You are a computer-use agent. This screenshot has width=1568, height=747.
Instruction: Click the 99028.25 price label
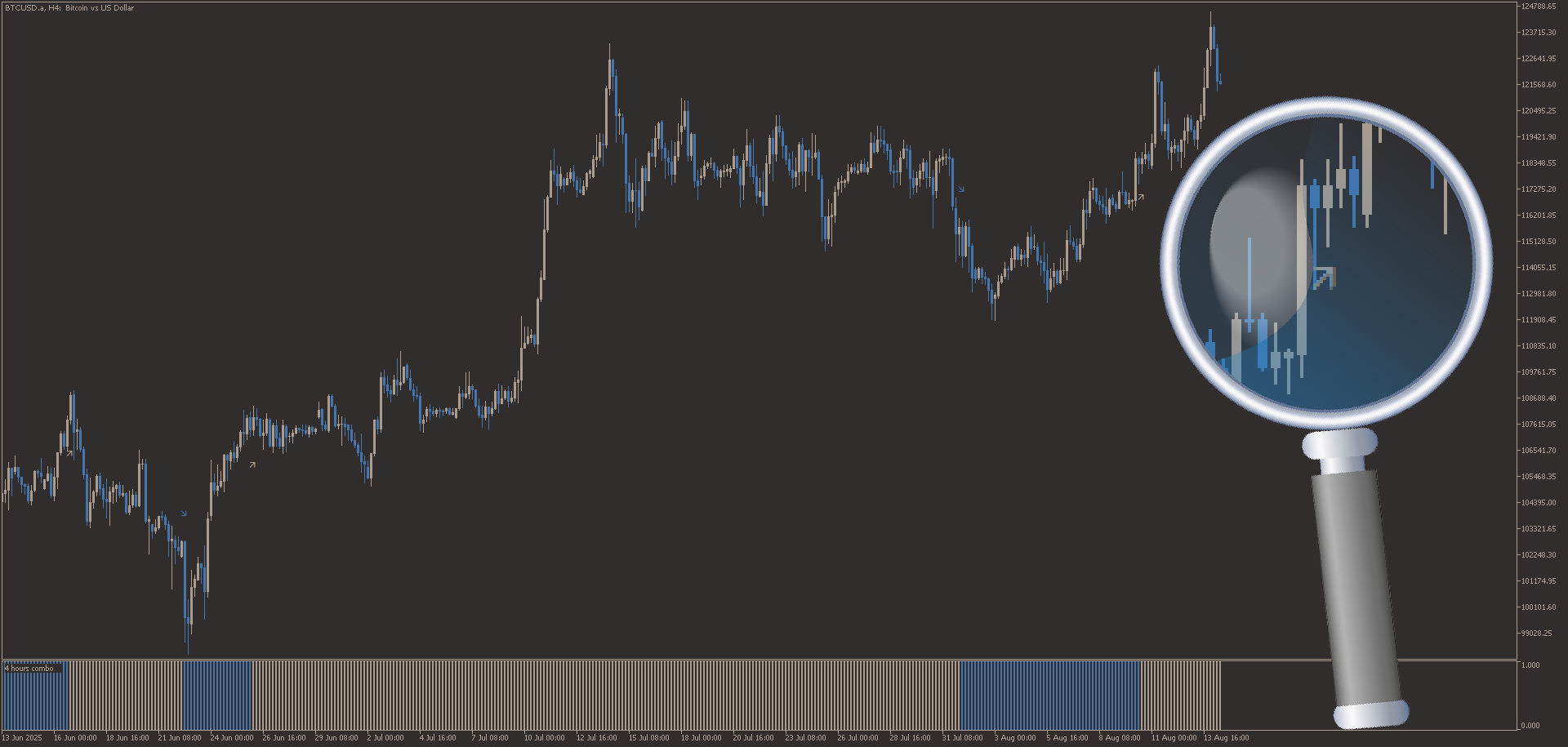(x=1537, y=634)
